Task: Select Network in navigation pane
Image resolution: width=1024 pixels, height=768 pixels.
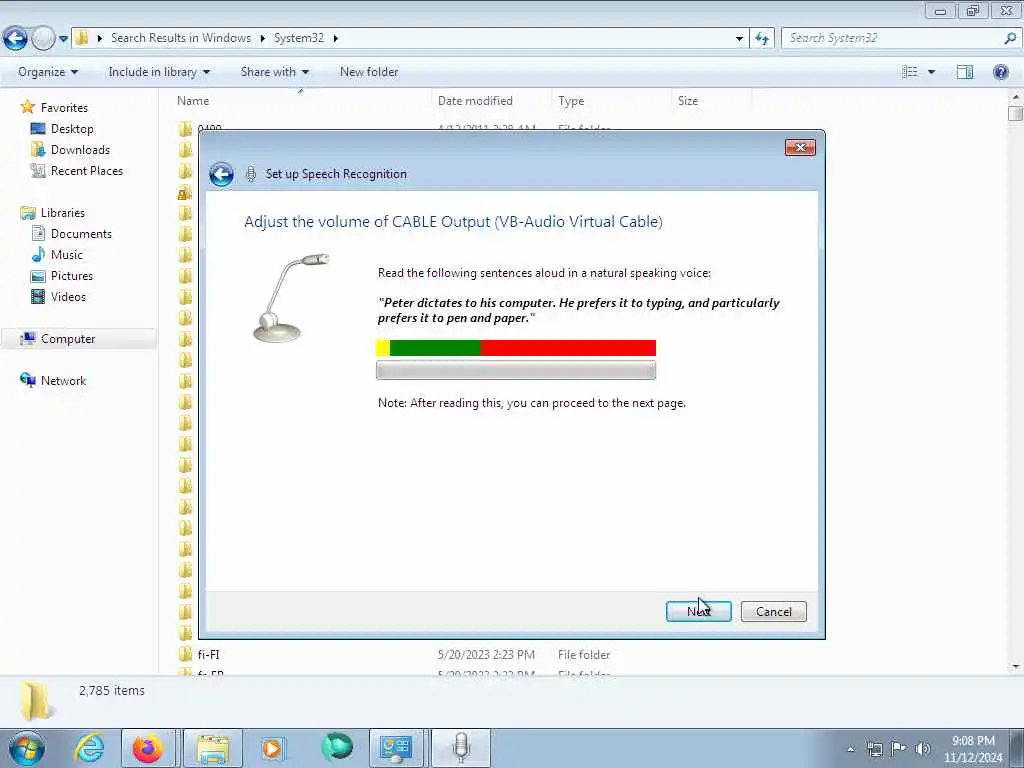Action: 63,381
